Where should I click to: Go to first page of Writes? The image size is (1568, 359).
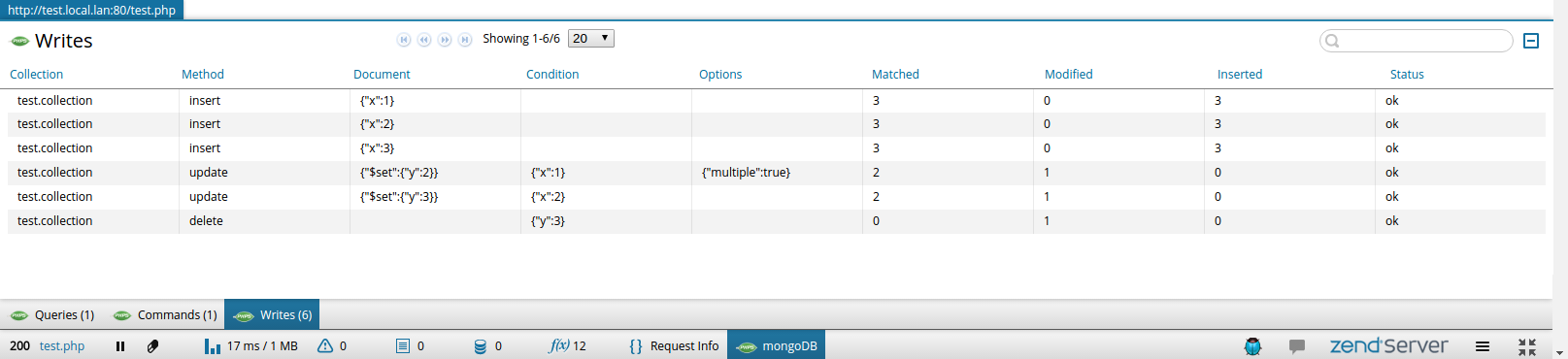[x=404, y=40]
